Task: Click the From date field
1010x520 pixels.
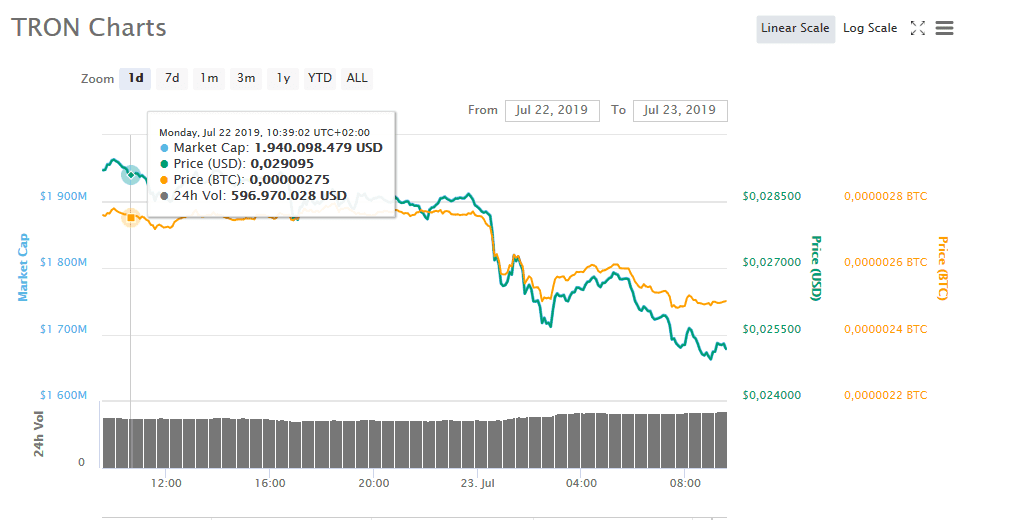Action: 552,110
